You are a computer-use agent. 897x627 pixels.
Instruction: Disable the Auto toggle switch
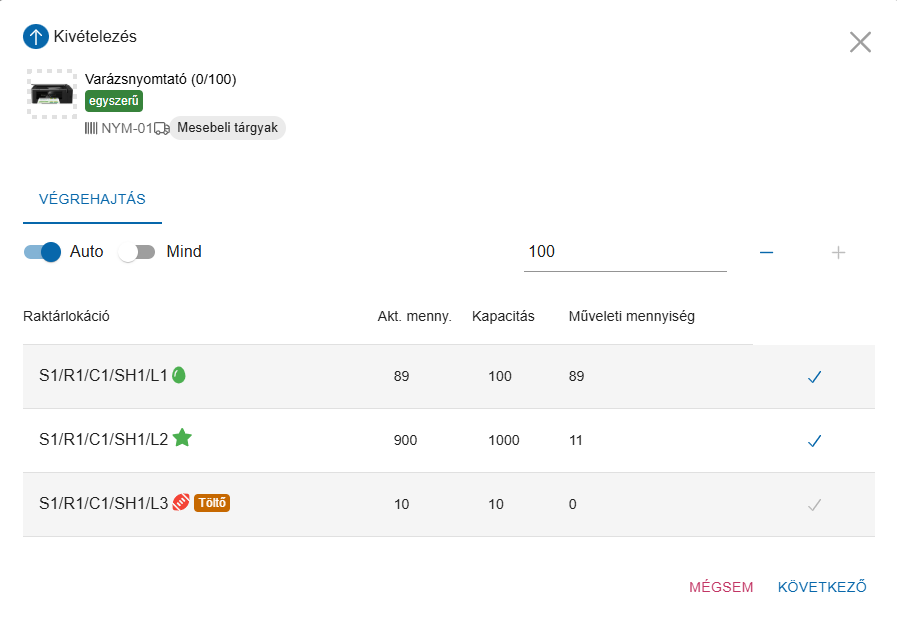(x=43, y=252)
